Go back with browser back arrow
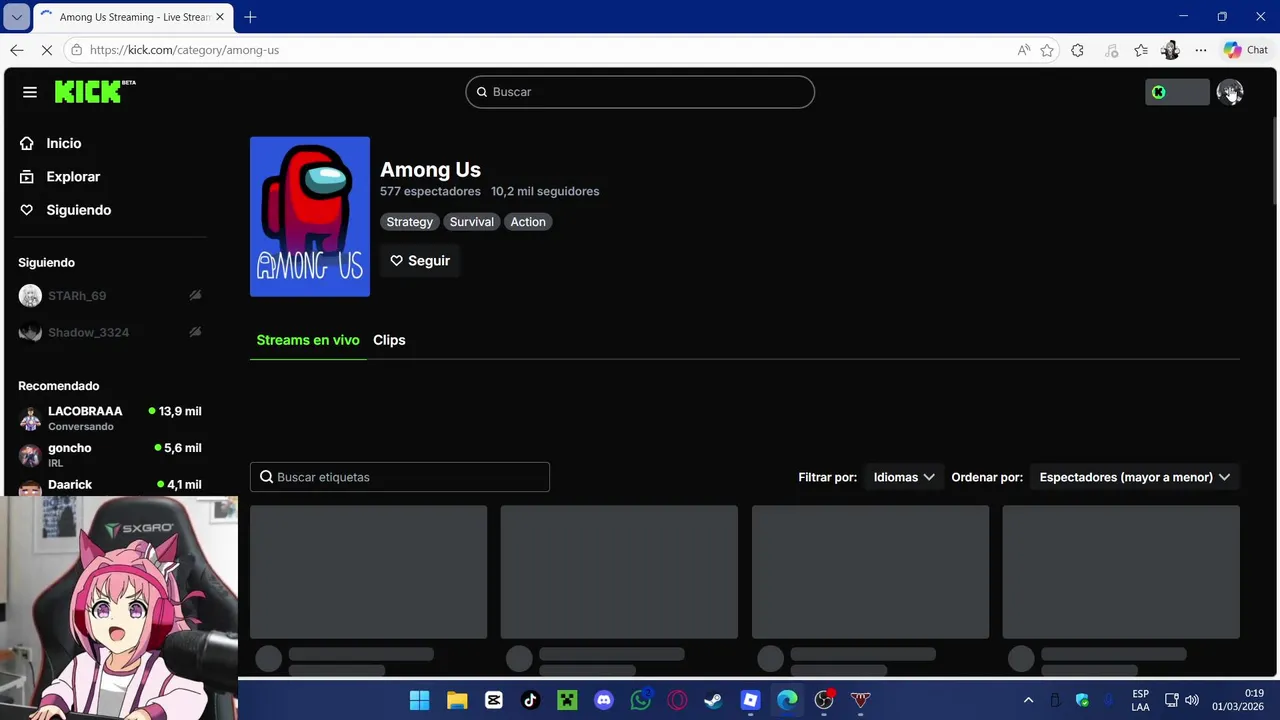Screen dimensions: 1280x720 coord(17,50)
